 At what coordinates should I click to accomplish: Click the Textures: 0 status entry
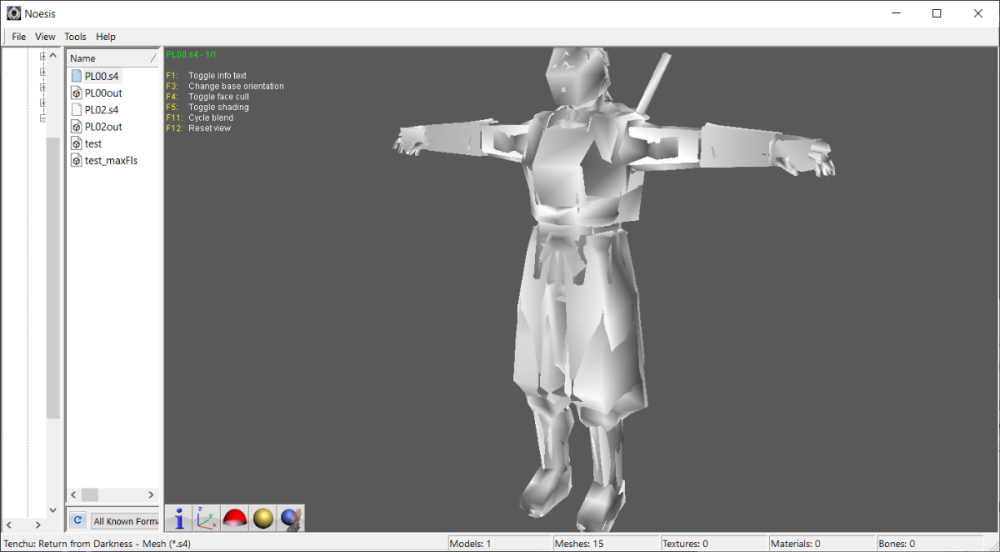point(685,544)
